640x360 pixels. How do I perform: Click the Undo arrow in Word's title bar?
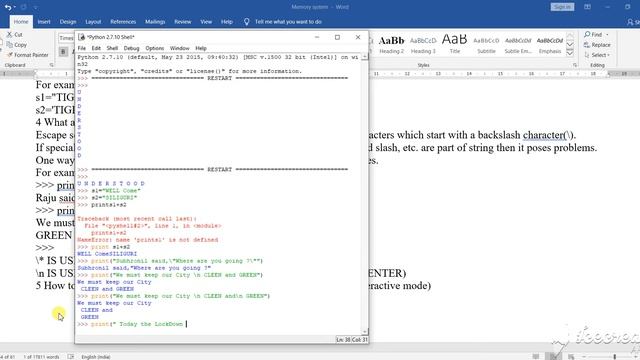click(x=7, y=7)
